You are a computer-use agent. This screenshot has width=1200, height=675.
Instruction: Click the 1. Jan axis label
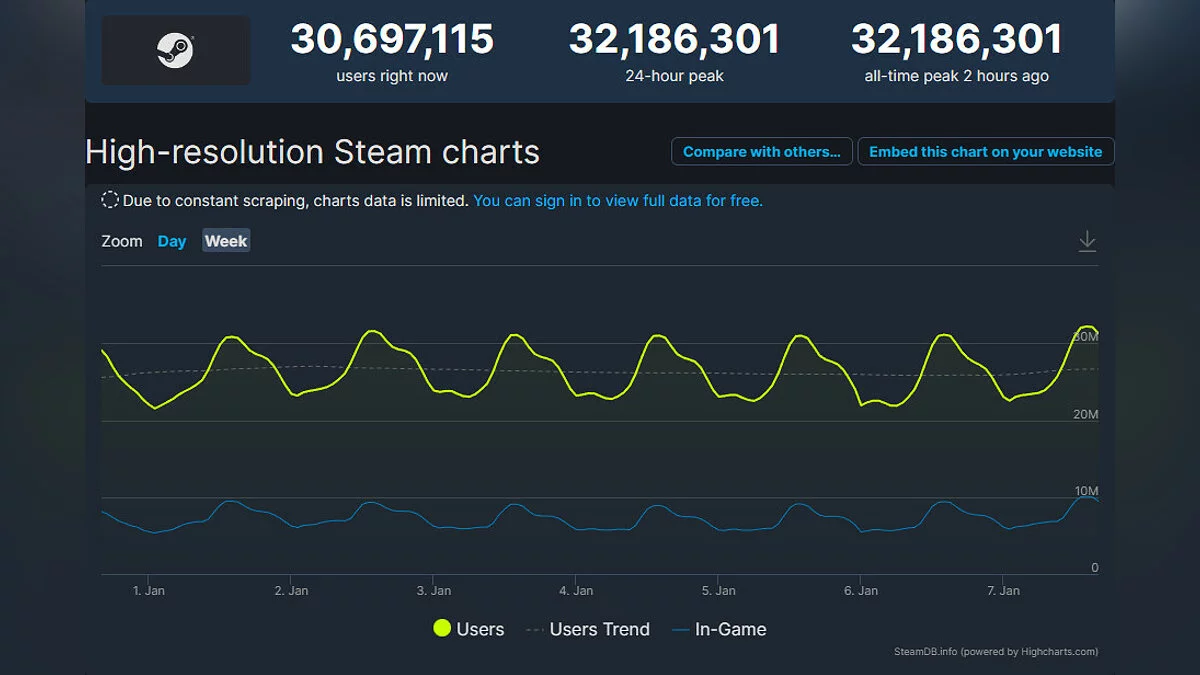coord(148,591)
